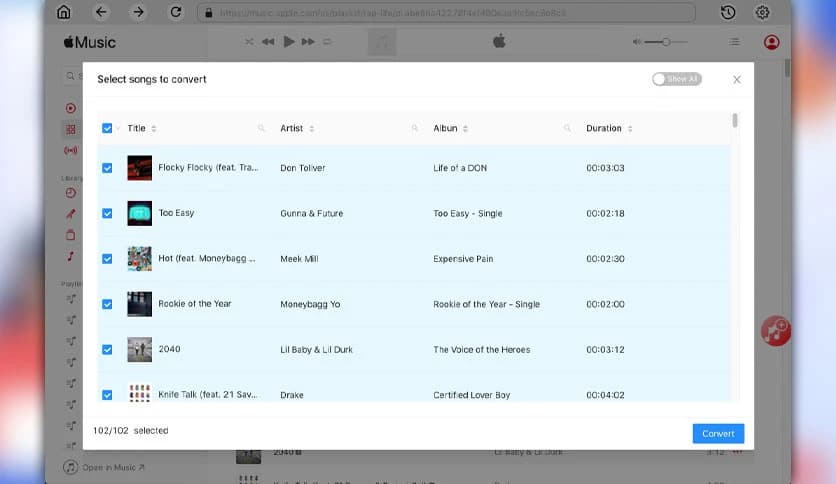Click the browser URL address bar

tap(446, 12)
